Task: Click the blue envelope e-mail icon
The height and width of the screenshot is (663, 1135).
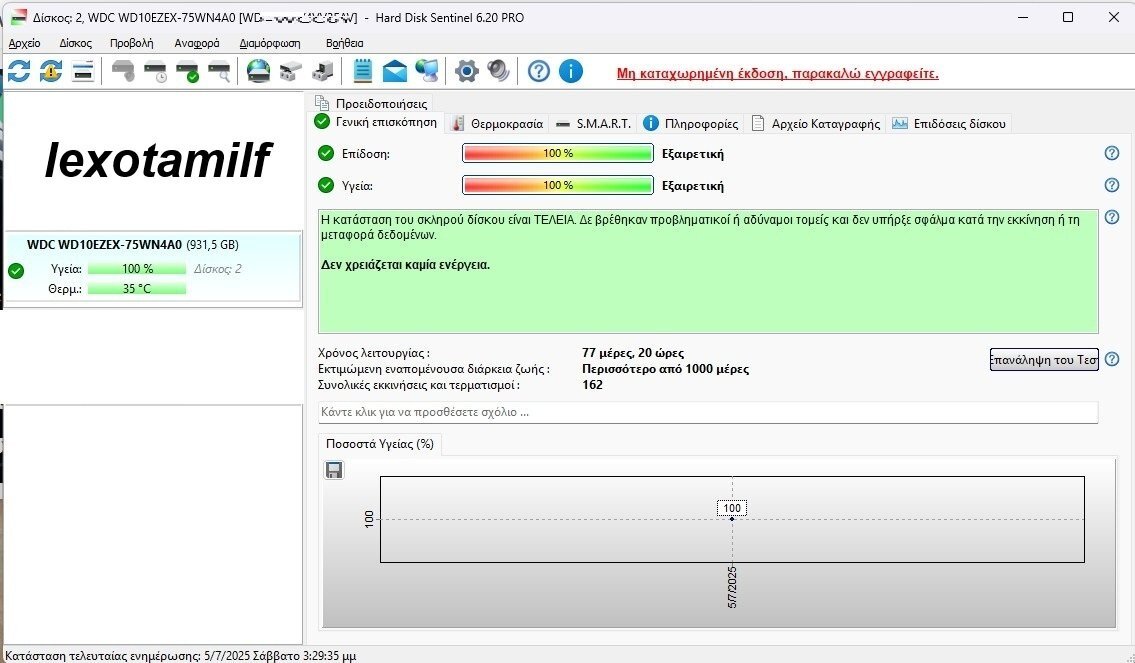Action: coord(394,71)
